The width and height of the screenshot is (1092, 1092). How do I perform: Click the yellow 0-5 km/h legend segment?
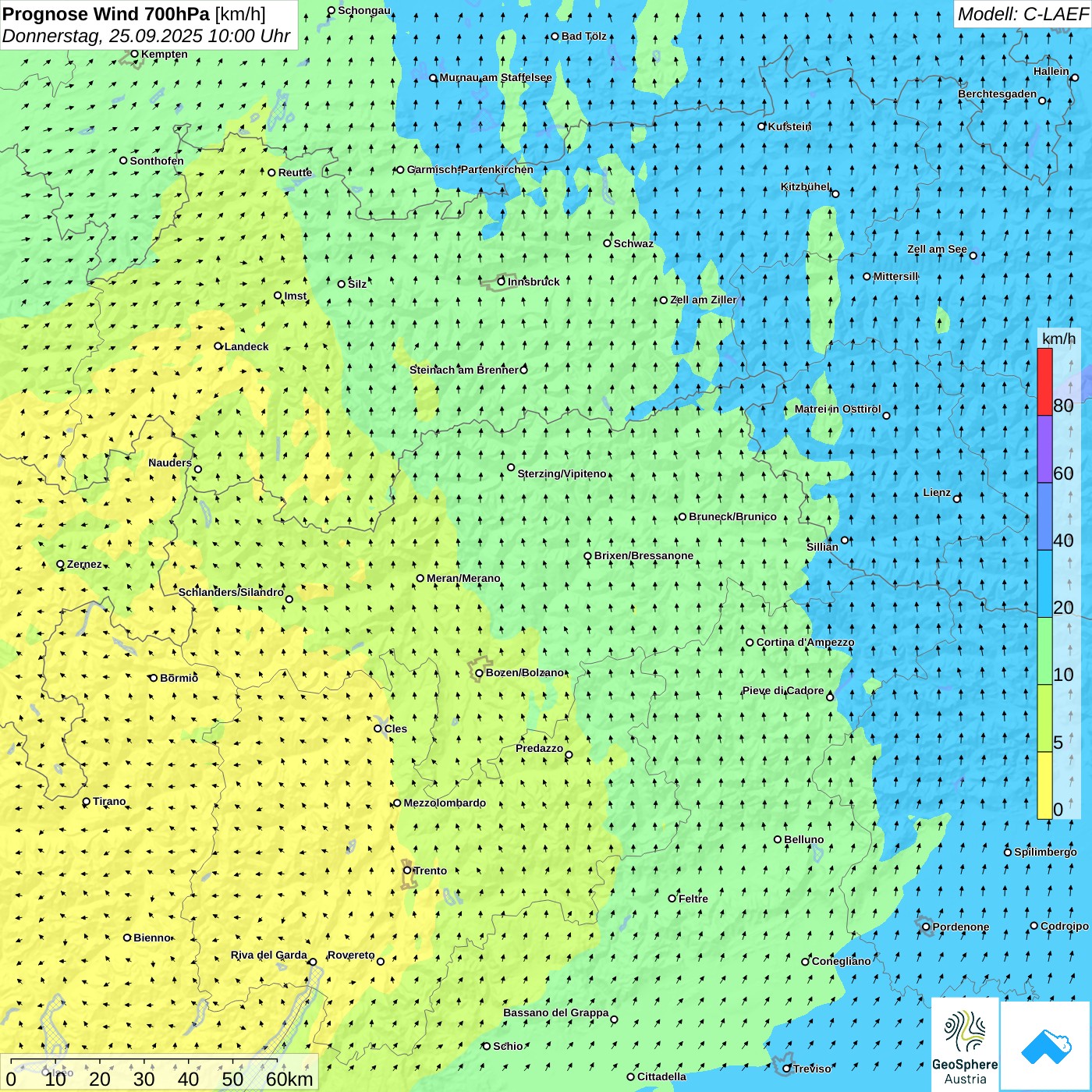tap(1044, 785)
